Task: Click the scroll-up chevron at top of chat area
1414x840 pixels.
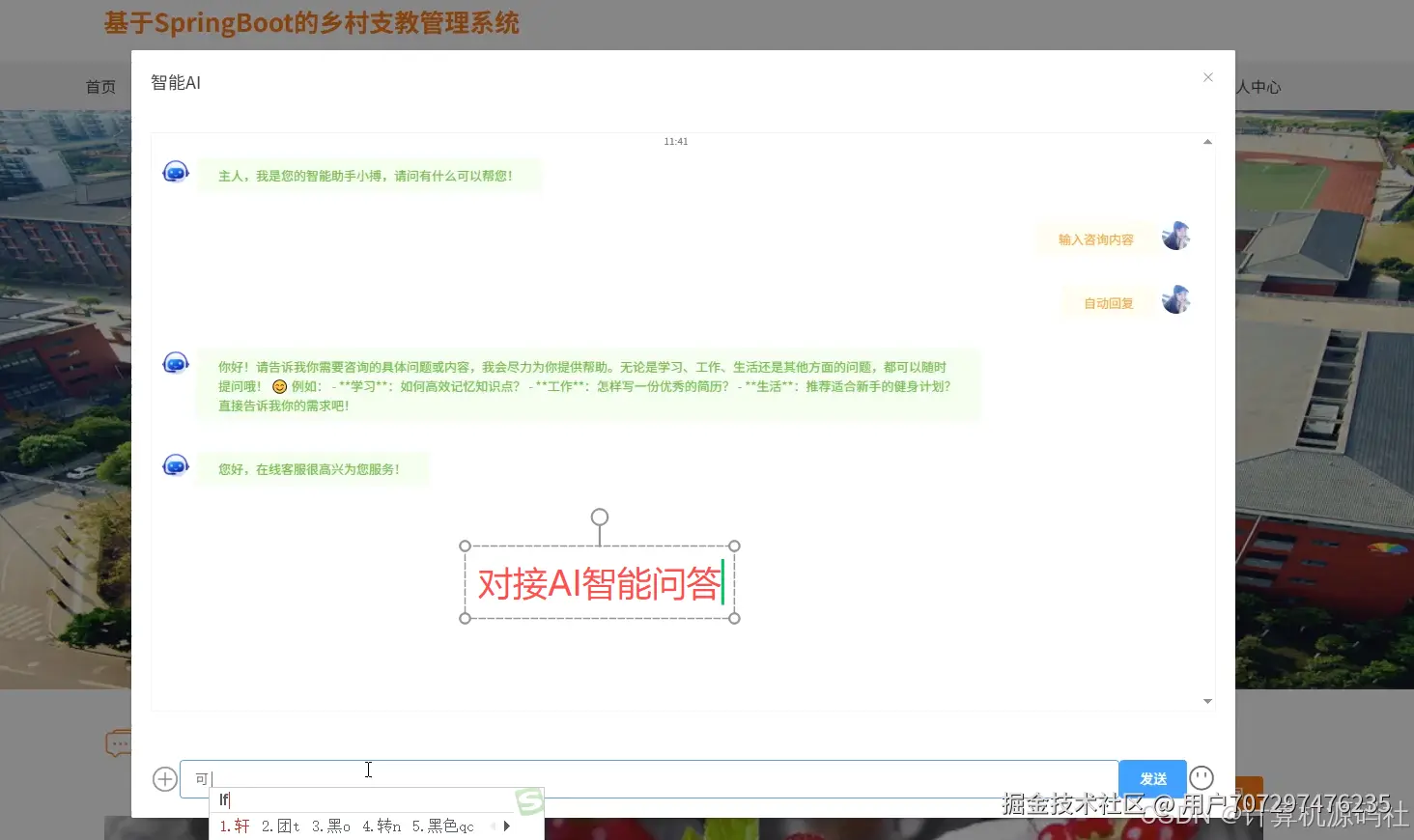Action: (x=1206, y=141)
